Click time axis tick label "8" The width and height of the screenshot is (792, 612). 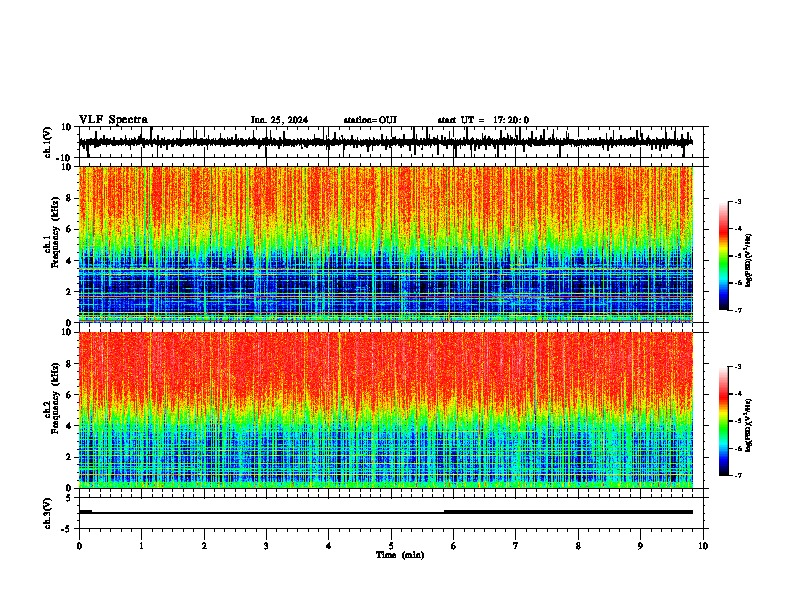(578, 546)
